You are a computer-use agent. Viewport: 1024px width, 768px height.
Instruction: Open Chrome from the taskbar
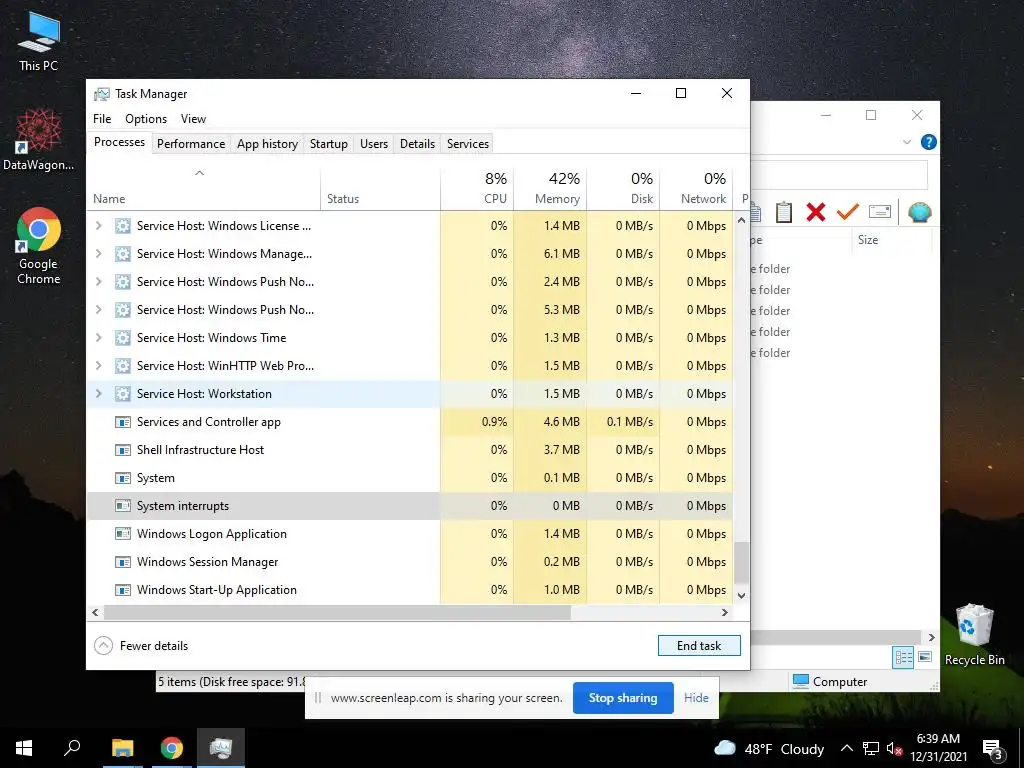pos(172,748)
